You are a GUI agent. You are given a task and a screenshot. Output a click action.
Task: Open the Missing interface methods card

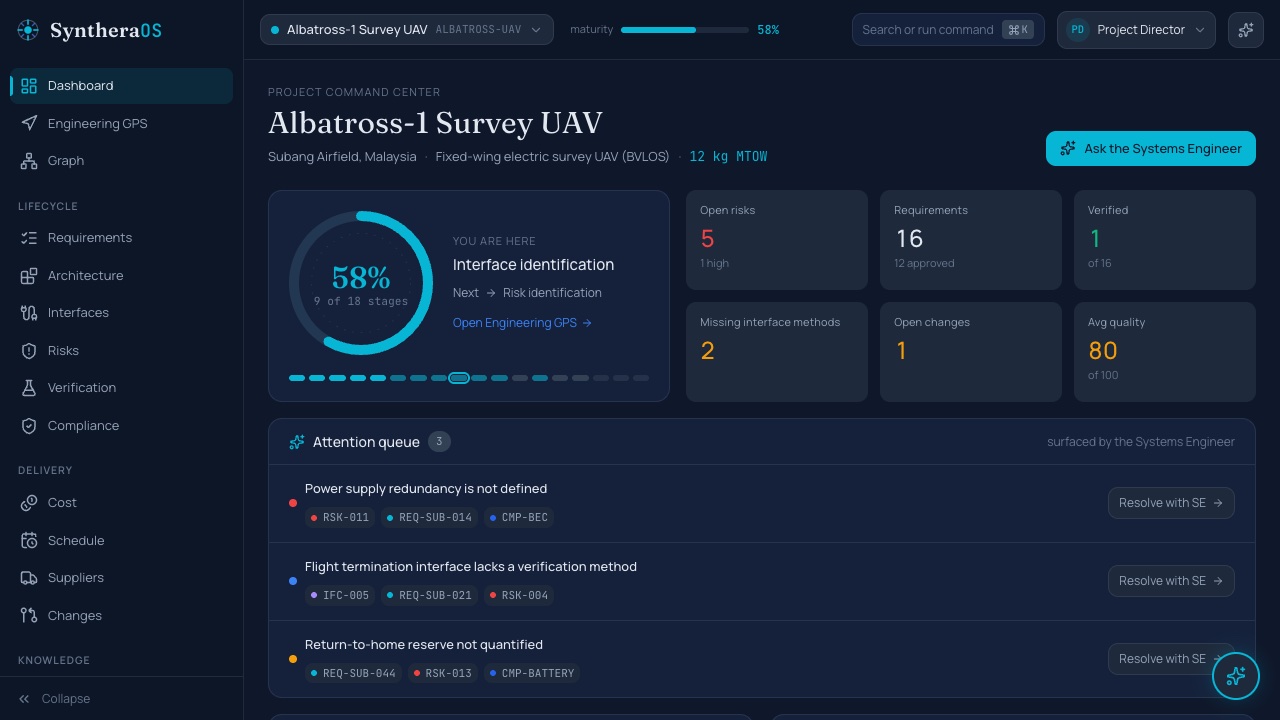pos(777,352)
